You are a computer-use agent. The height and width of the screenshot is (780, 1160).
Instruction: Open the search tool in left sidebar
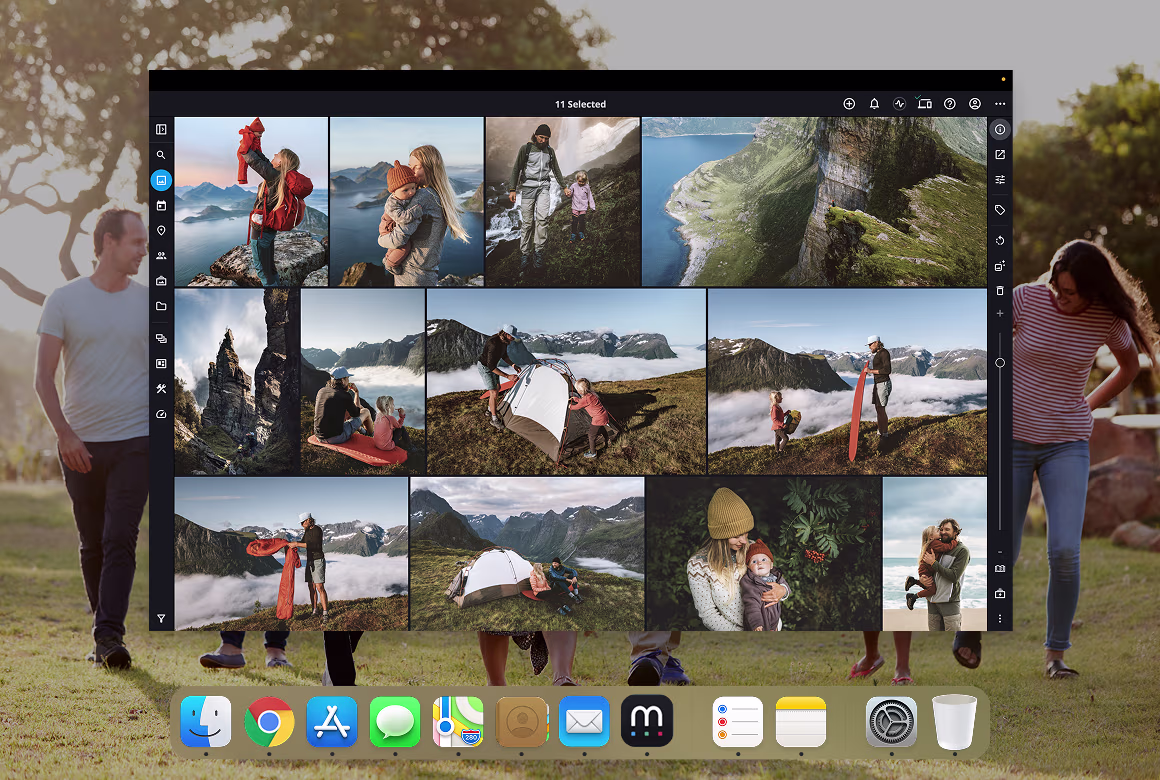[x=161, y=155]
